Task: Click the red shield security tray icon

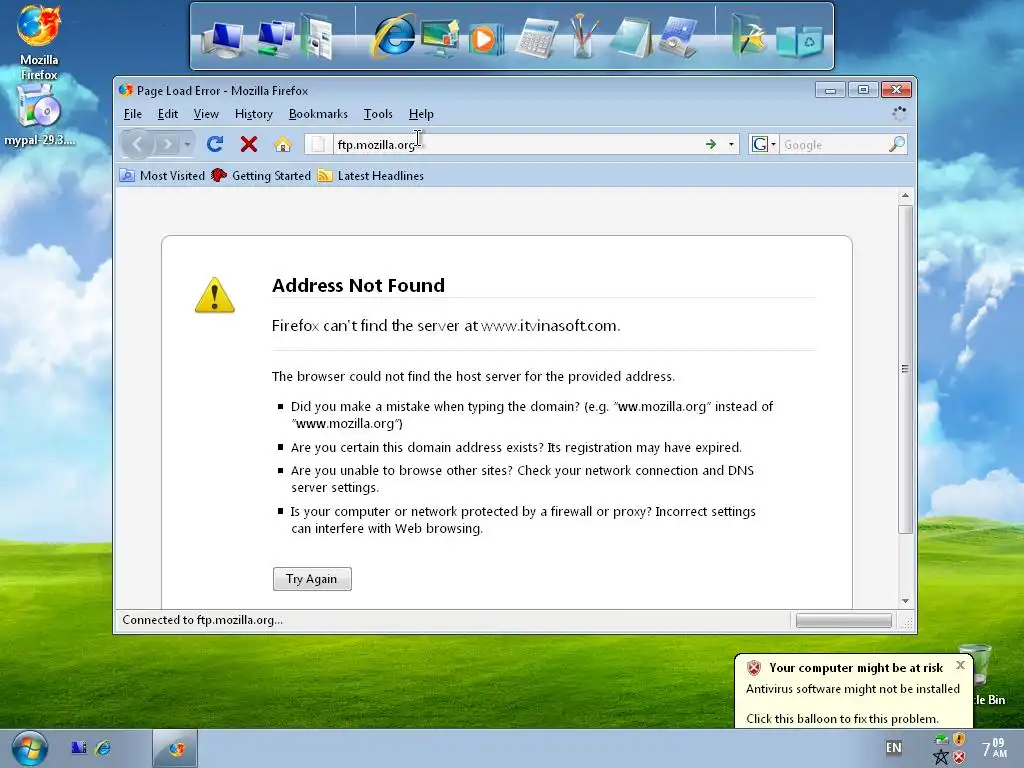Action: [x=959, y=758]
